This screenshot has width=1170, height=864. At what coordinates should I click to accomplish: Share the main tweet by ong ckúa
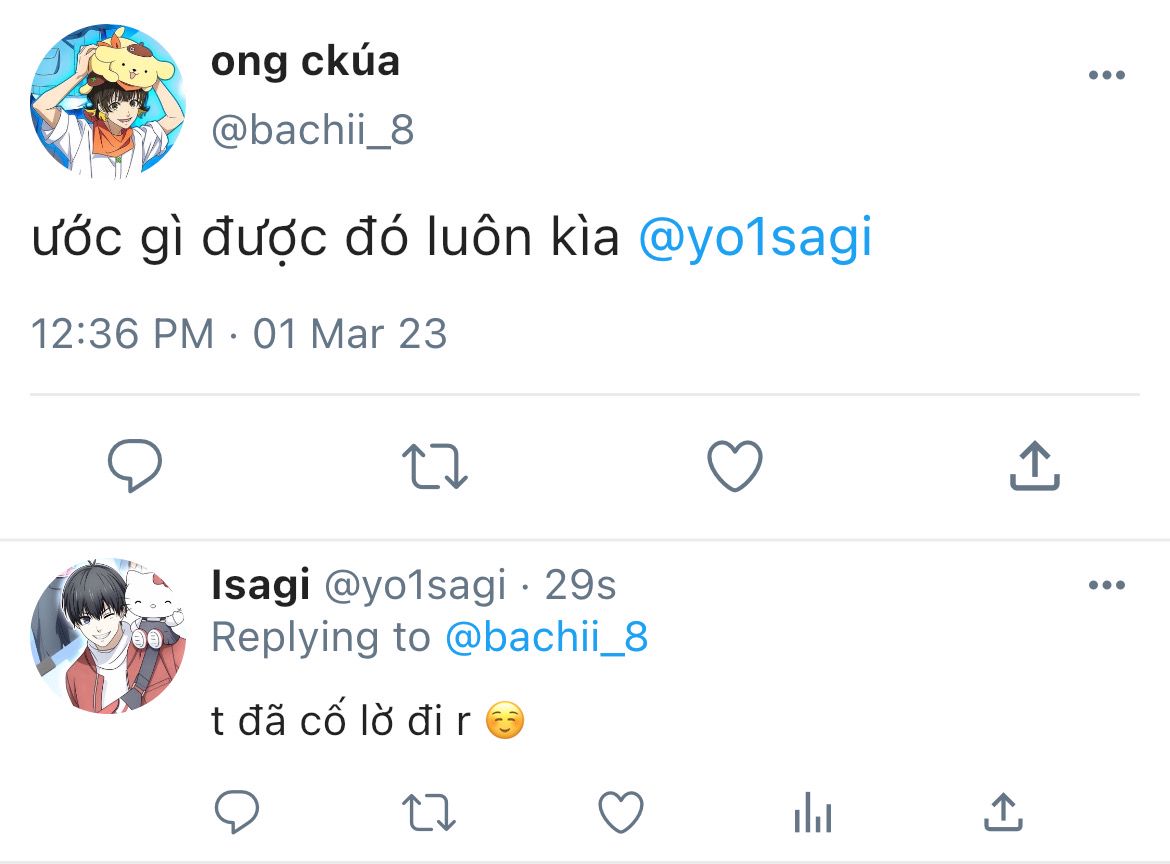click(x=1034, y=467)
